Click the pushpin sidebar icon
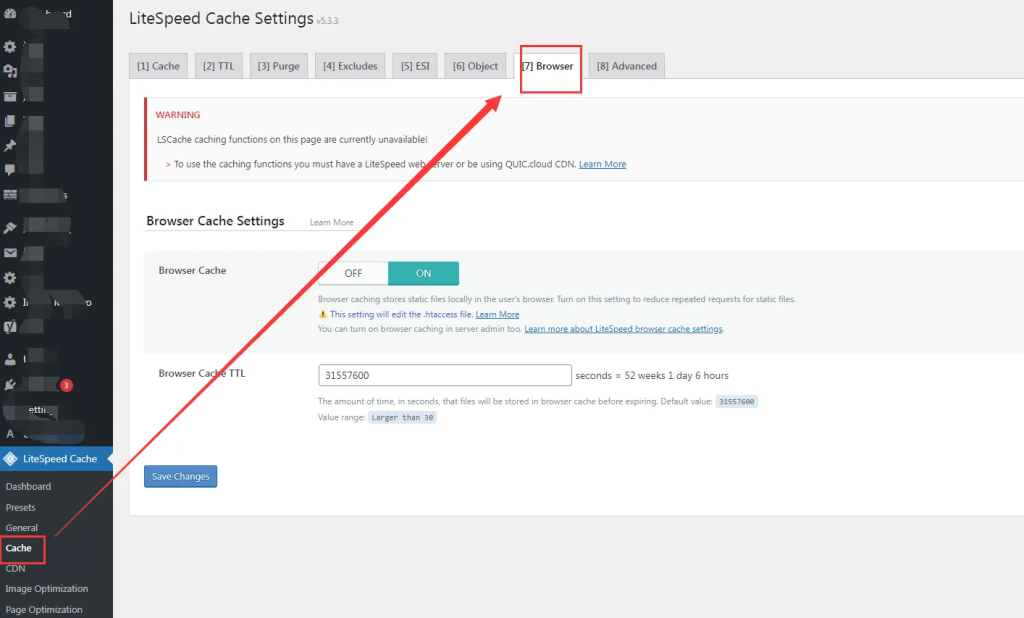Viewport: 1024px width, 618px height. click(10, 146)
